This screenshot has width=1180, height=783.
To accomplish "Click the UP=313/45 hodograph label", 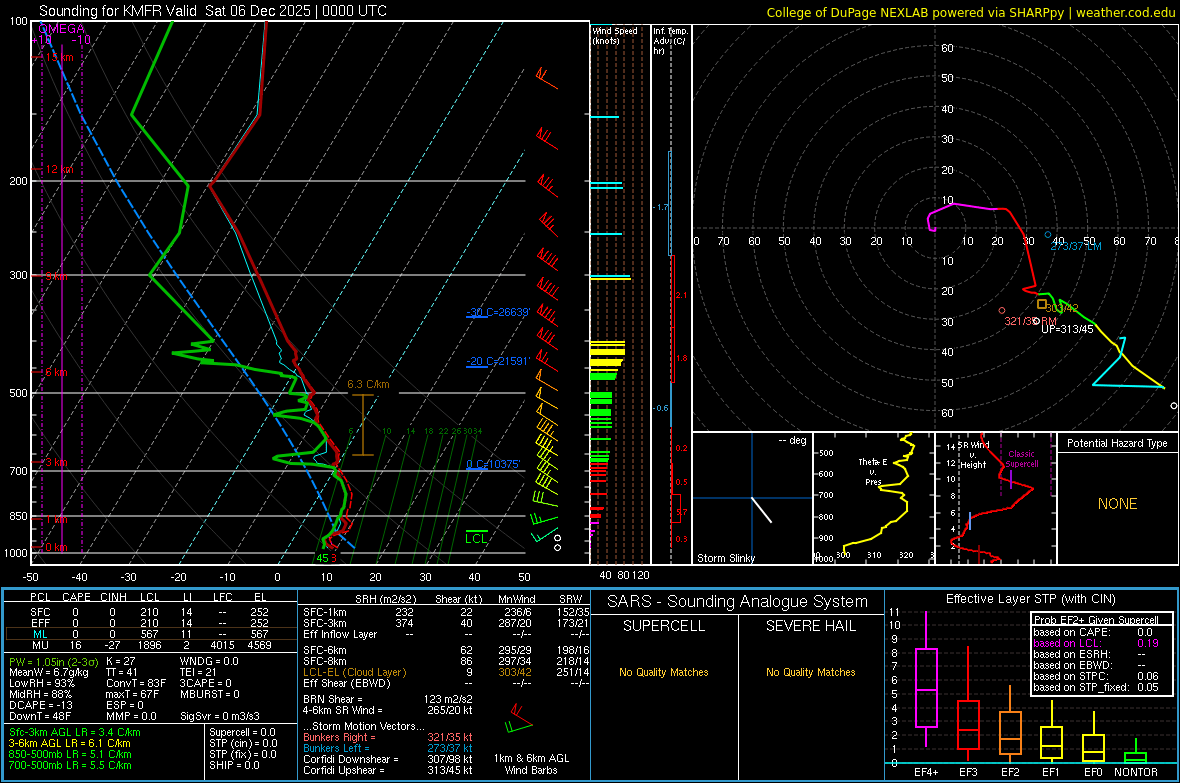I will click(1067, 329).
